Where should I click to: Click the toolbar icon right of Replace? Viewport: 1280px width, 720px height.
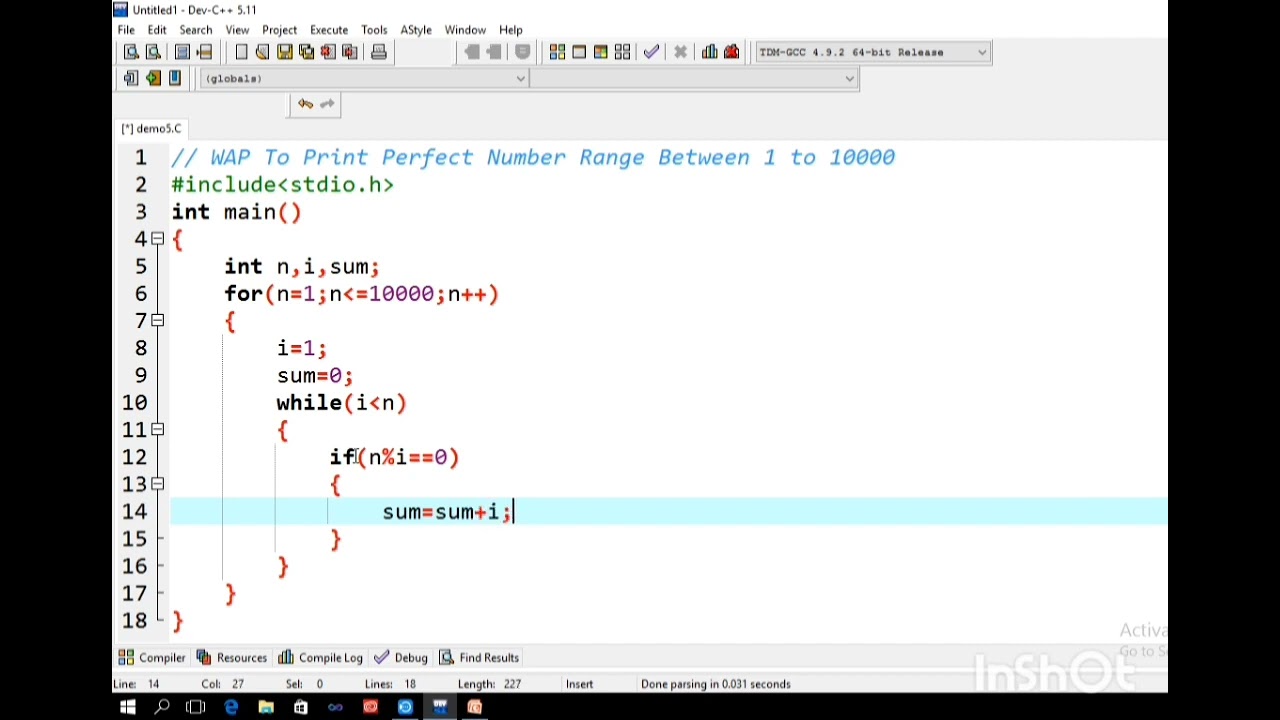(x=182, y=52)
